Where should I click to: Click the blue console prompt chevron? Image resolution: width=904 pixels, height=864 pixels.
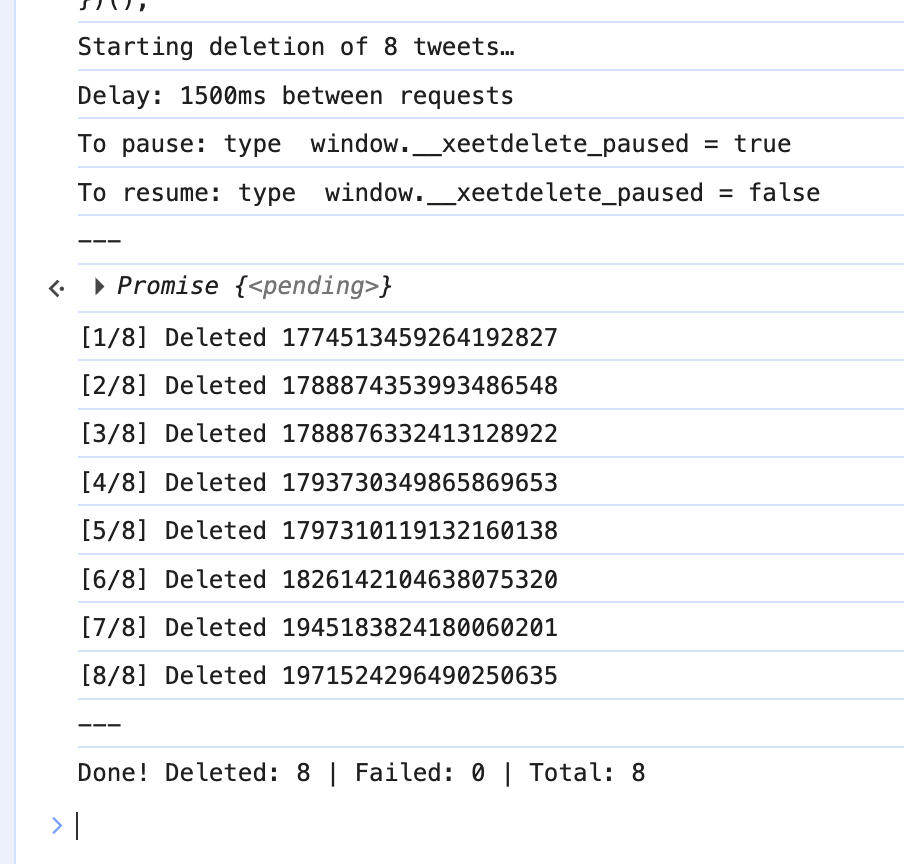pos(56,825)
